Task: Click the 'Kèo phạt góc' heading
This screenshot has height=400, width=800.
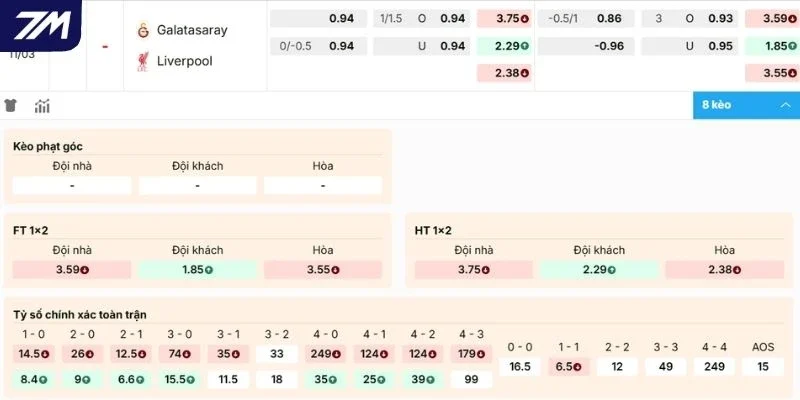Action: click(x=48, y=147)
